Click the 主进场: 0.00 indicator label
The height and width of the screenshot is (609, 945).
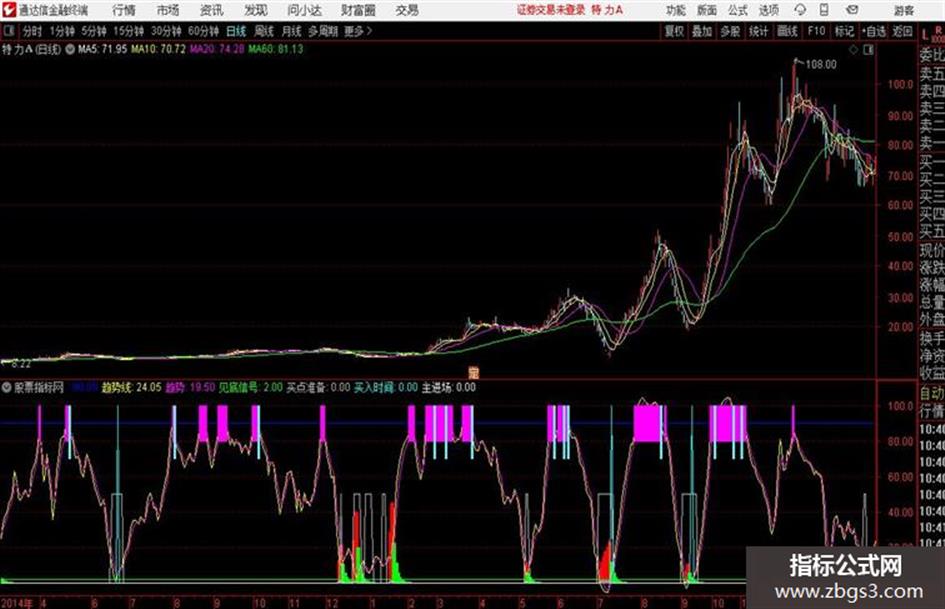coord(448,387)
